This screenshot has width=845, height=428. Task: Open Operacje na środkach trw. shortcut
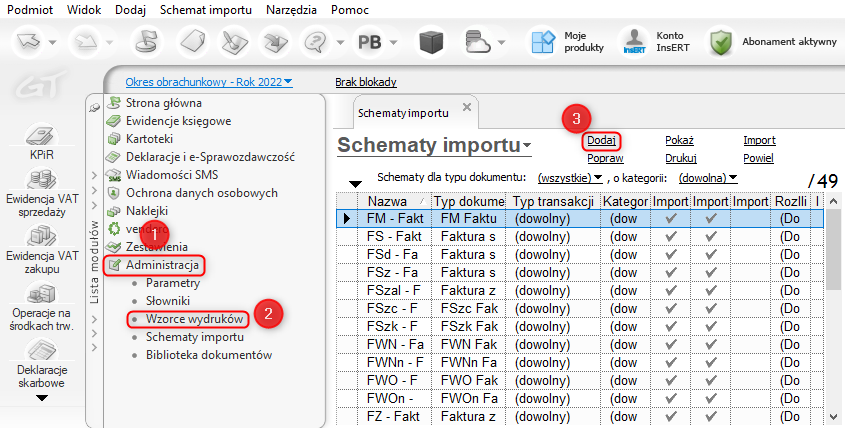(x=42, y=307)
